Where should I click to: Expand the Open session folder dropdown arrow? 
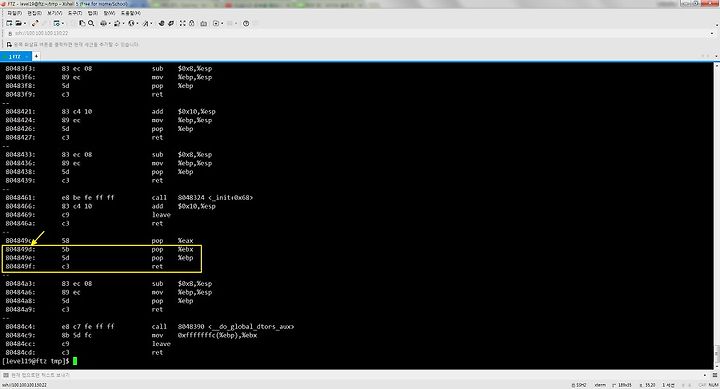pyautogui.click(x=25, y=23)
